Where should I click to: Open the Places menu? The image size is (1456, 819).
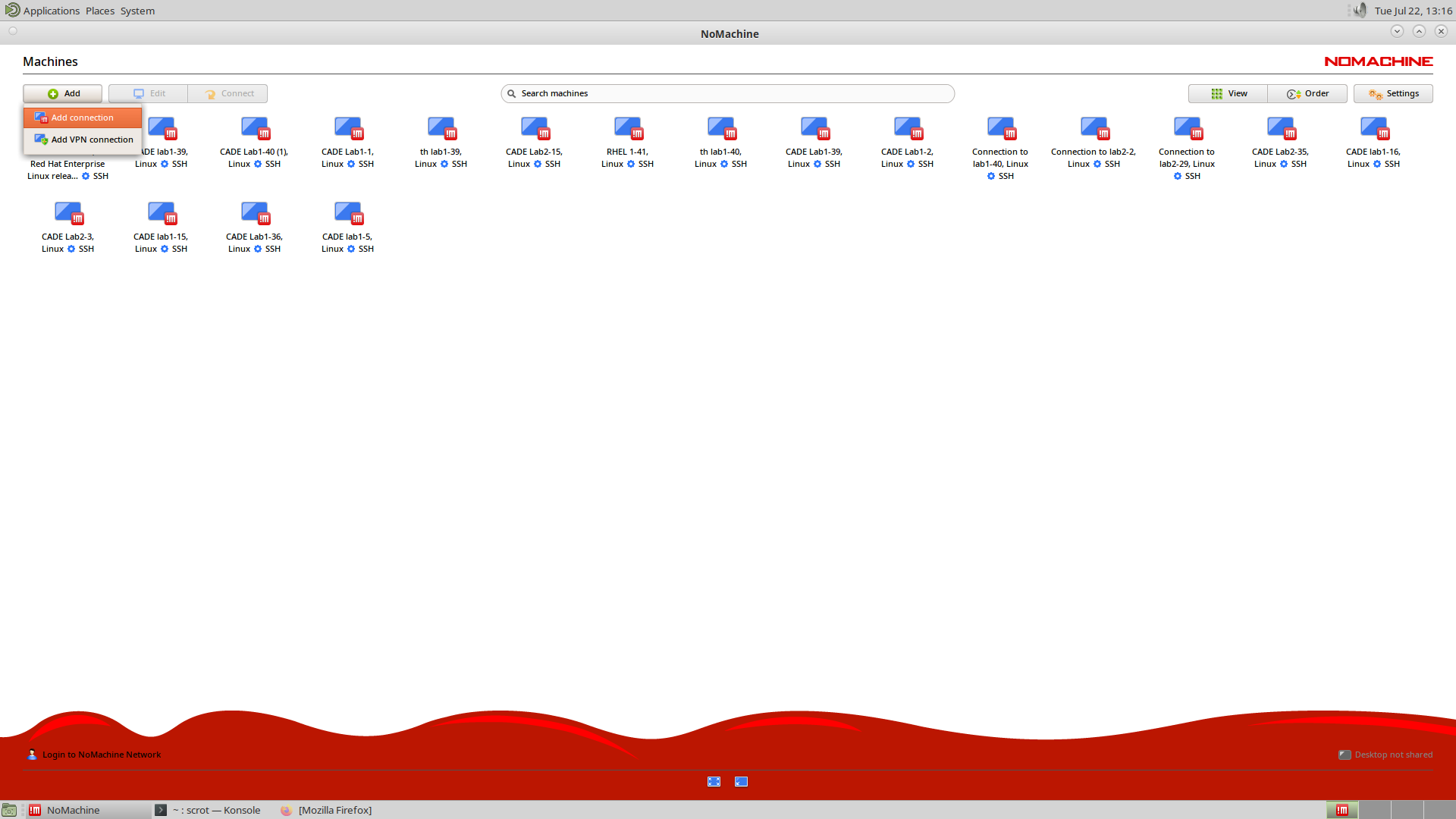tap(100, 11)
